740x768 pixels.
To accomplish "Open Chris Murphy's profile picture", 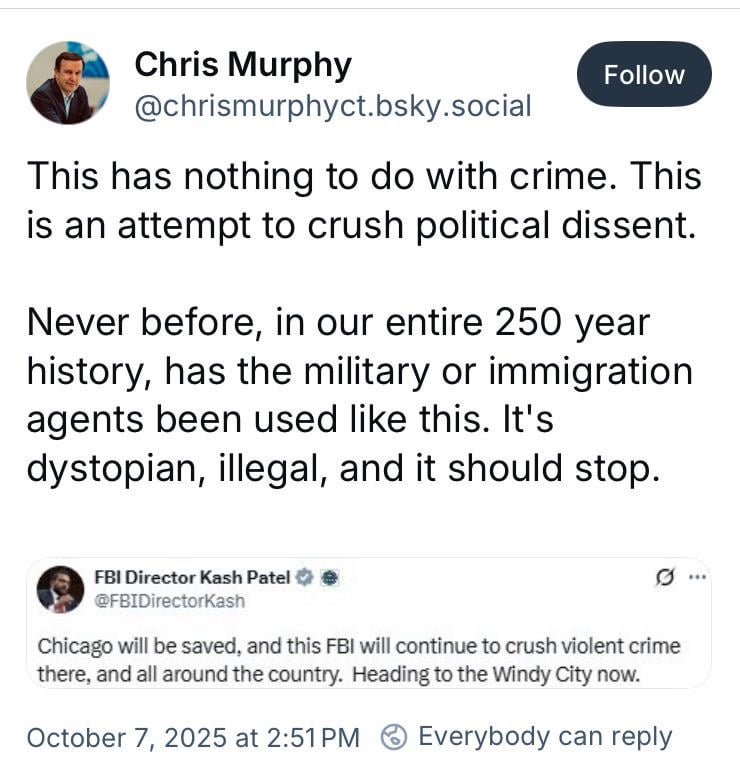I will click(68, 83).
